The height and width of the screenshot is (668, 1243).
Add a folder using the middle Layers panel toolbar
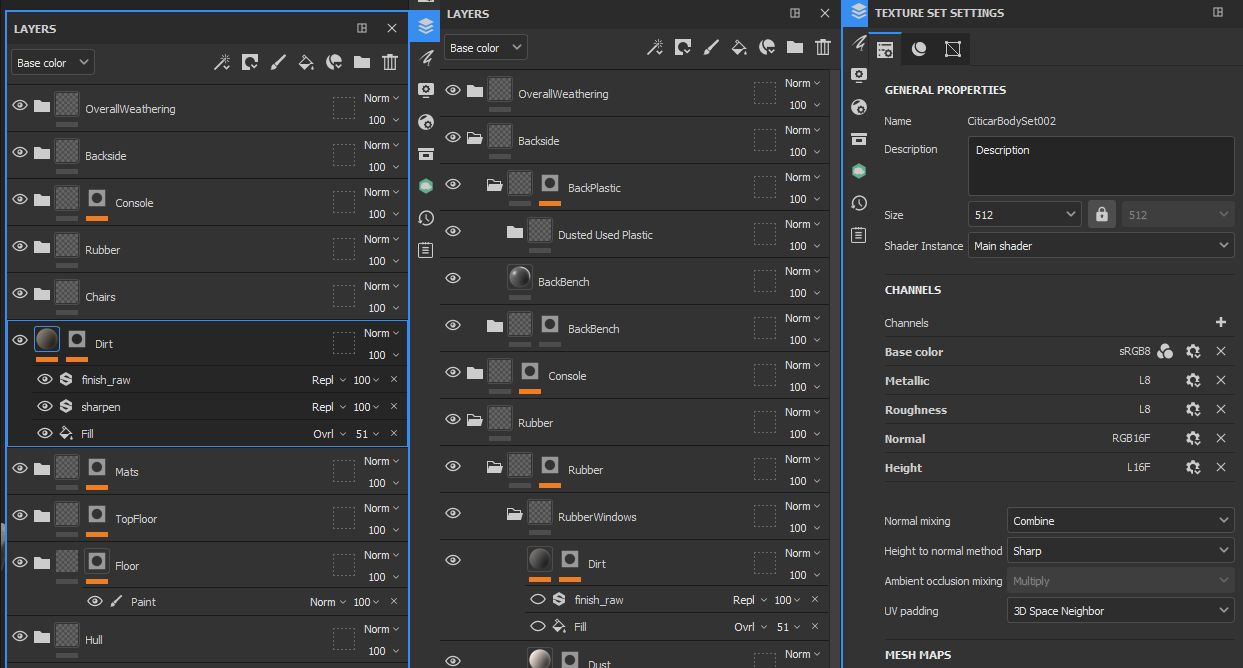(x=795, y=47)
